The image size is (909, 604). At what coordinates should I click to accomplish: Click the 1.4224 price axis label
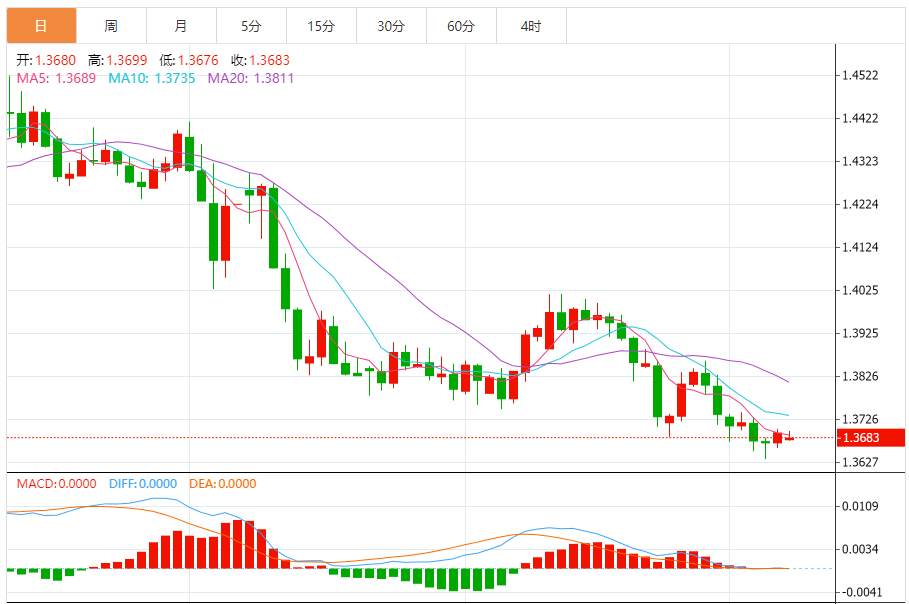click(860, 204)
